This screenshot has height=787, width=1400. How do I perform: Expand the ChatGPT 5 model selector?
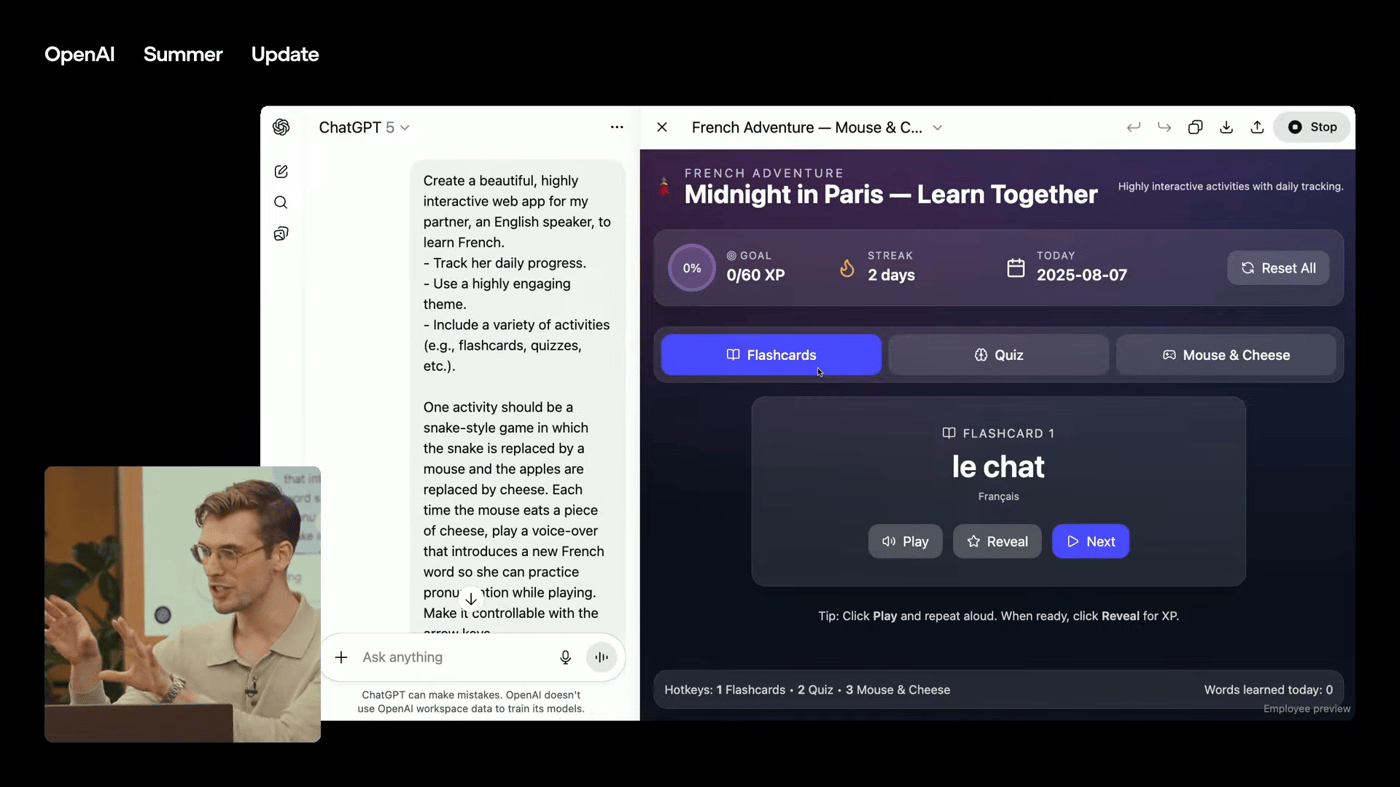[x=364, y=127]
